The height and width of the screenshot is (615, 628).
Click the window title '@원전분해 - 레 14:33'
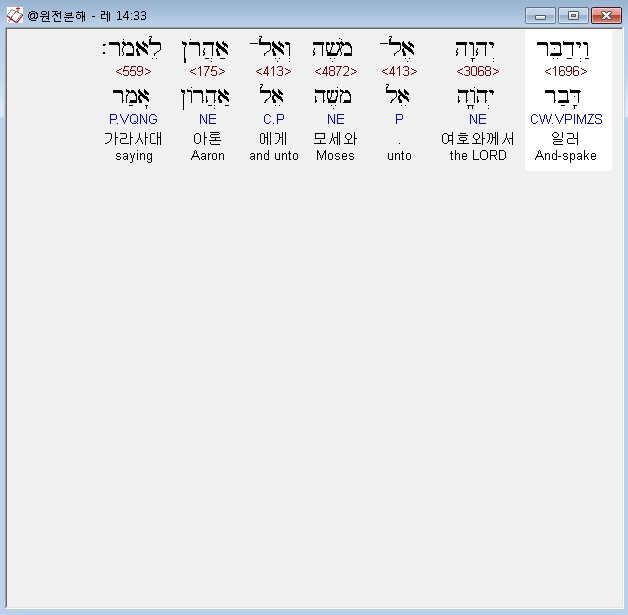(87, 16)
